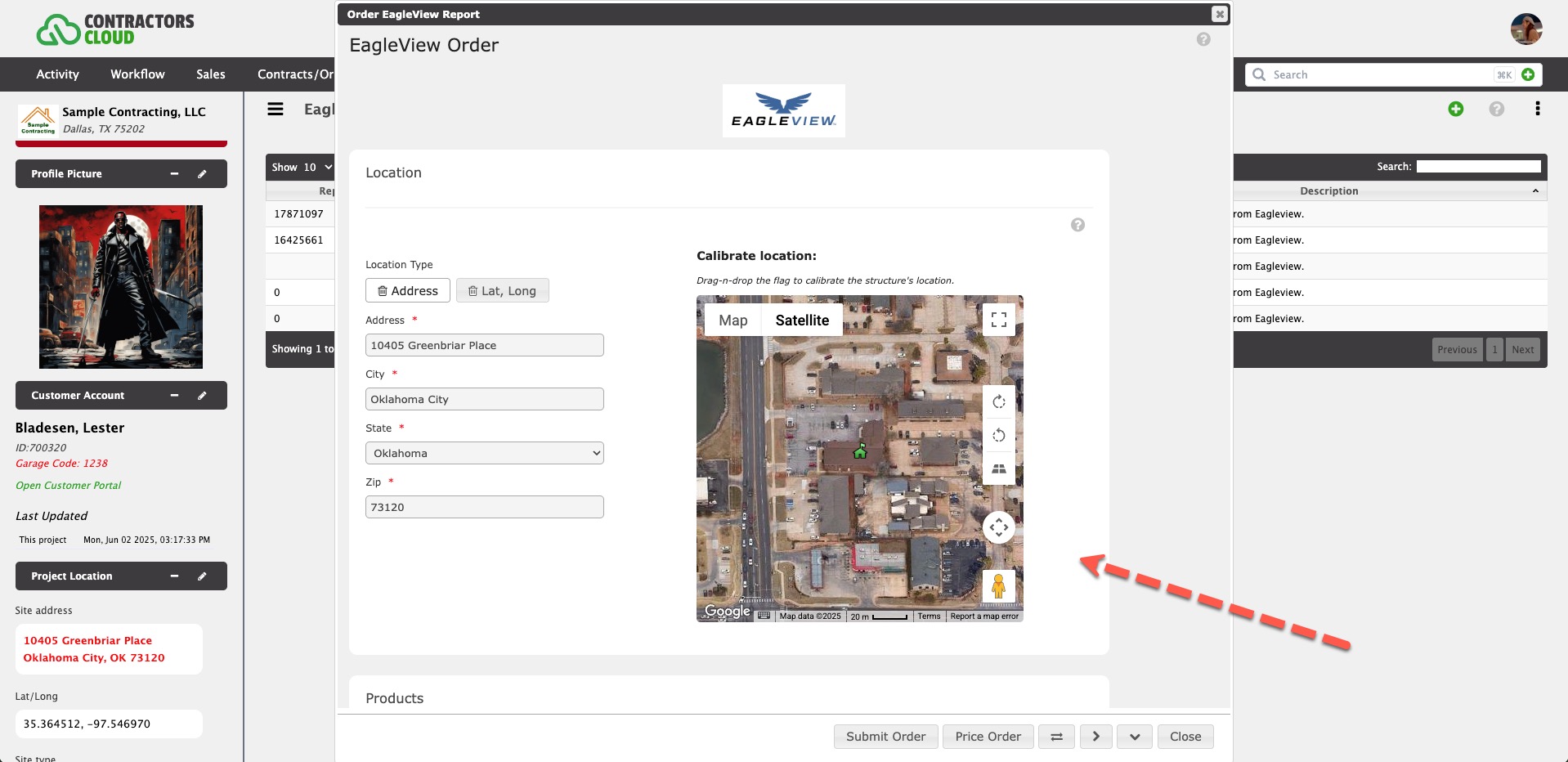Edit Customer Account with pencil icon

[x=202, y=396]
